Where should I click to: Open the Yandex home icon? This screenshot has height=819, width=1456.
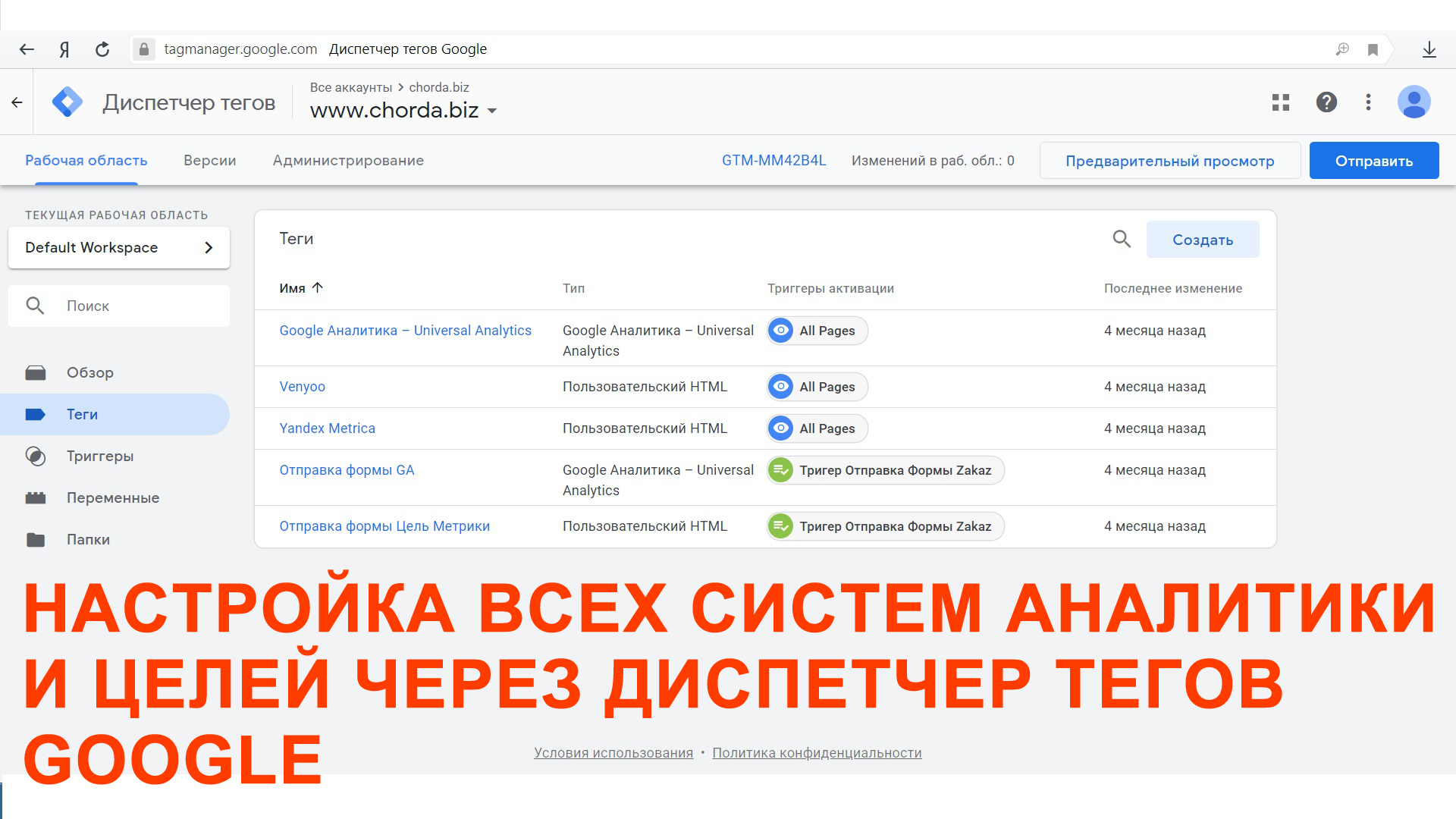pyautogui.click(x=64, y=49)
